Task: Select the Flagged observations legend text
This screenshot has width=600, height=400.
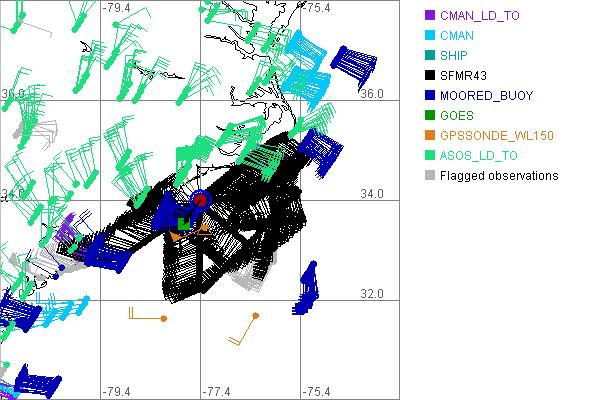Action: [x=499, y=175]
